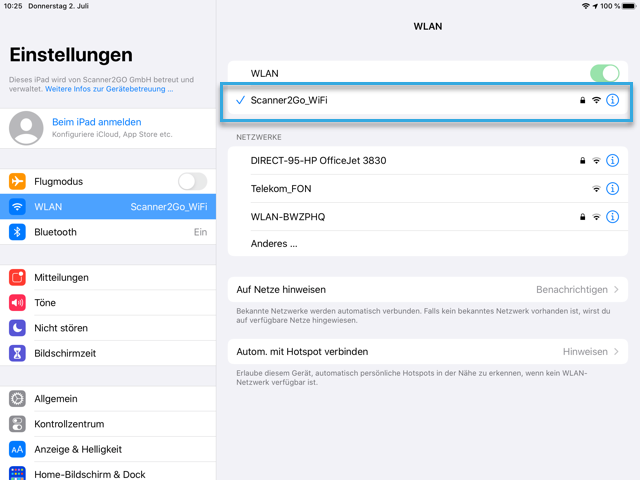640x480 pixels.
Task: Click signal strength icon for Telekom_FON
Action: (x=596, y=189)
